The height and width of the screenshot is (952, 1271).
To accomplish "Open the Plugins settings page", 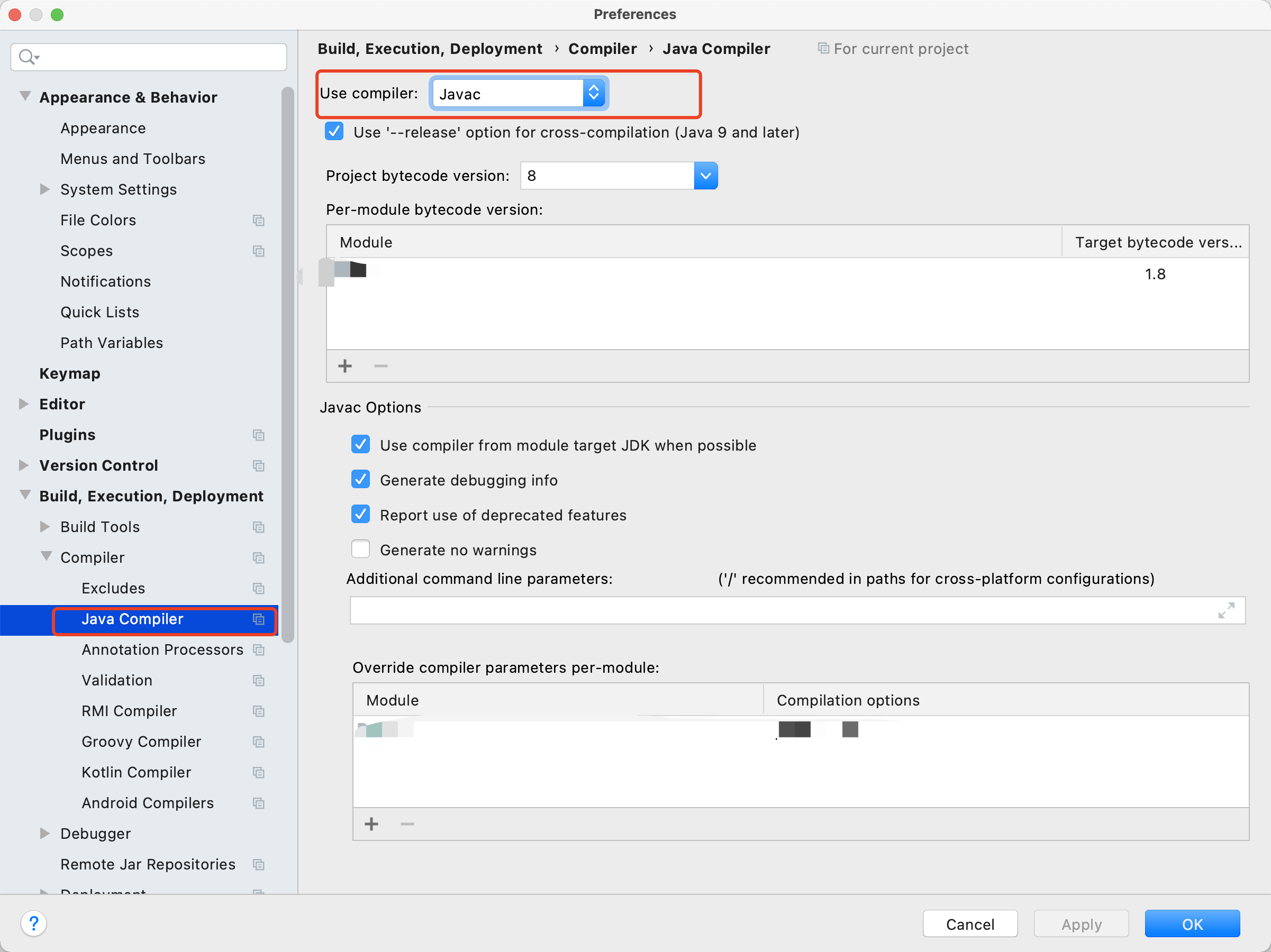I will click(x=67, y=435).
